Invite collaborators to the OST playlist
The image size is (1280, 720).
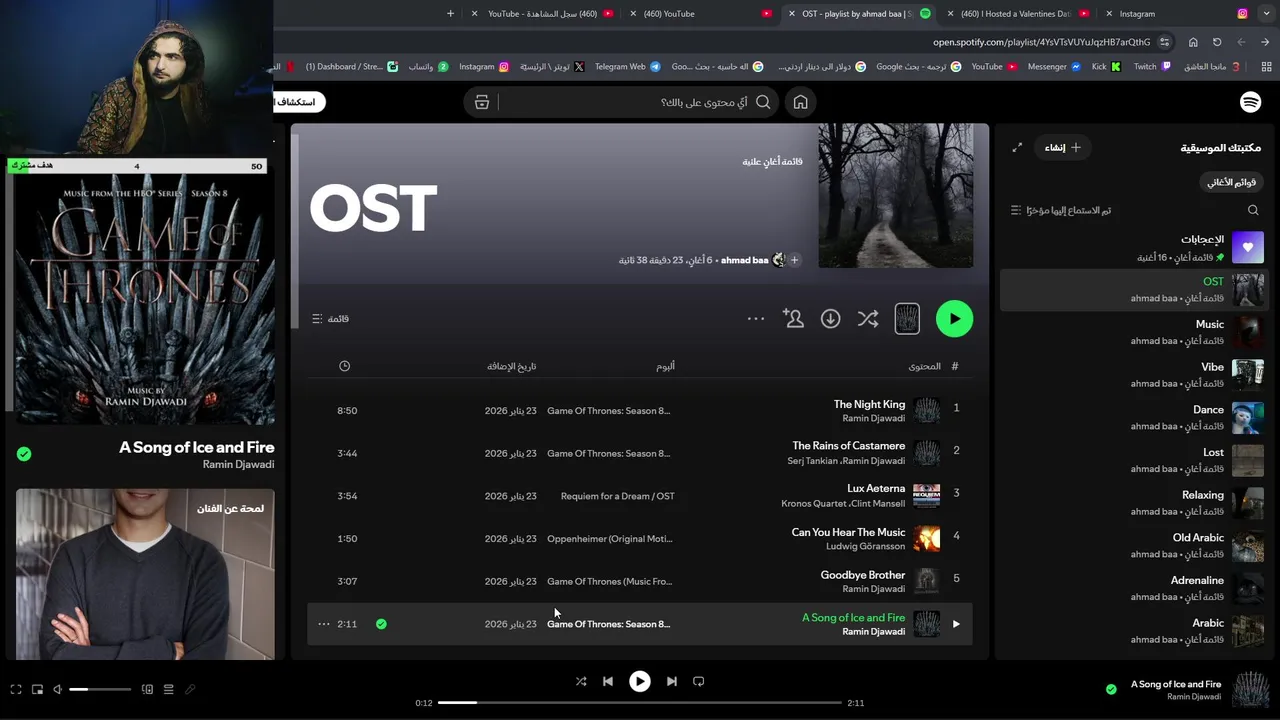click(x=794, y=319)
